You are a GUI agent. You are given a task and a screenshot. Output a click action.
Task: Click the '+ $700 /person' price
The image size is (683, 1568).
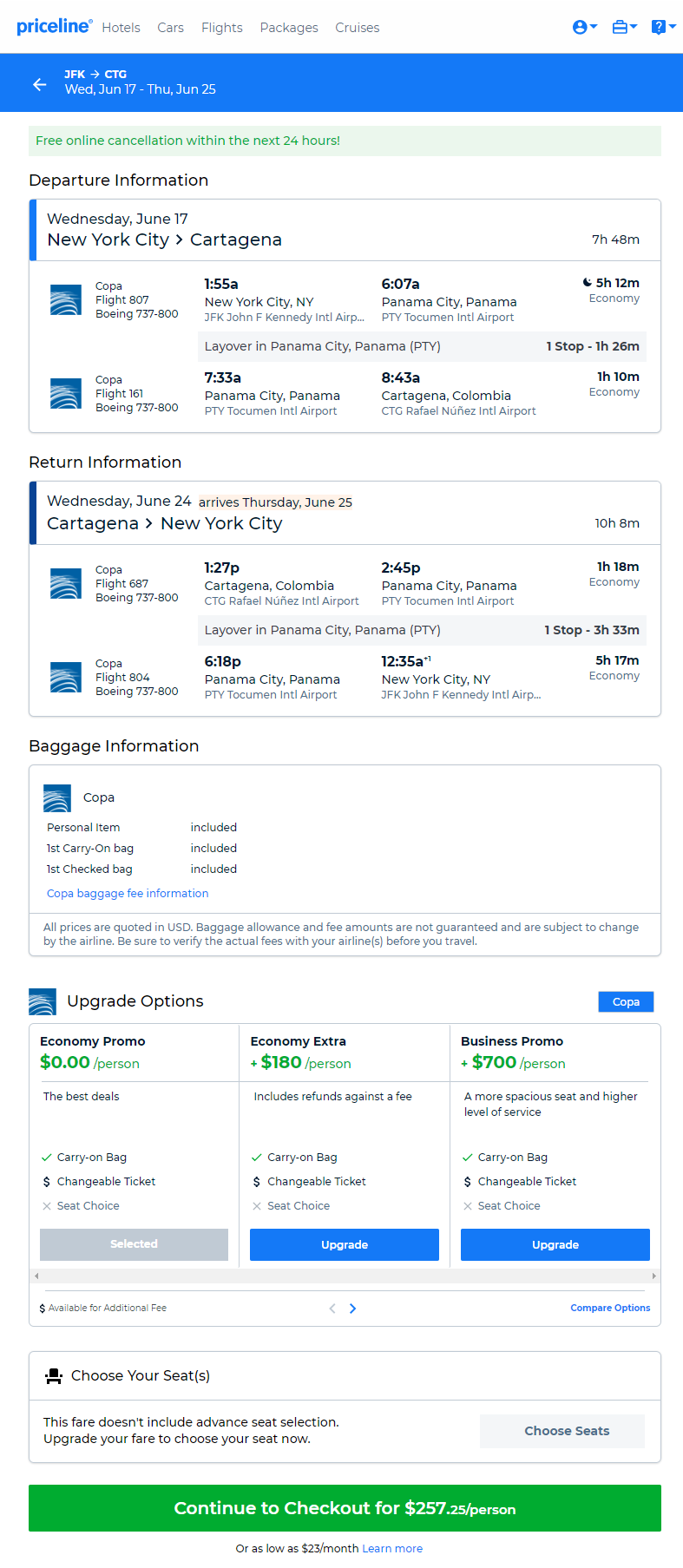click(513, 1063)
